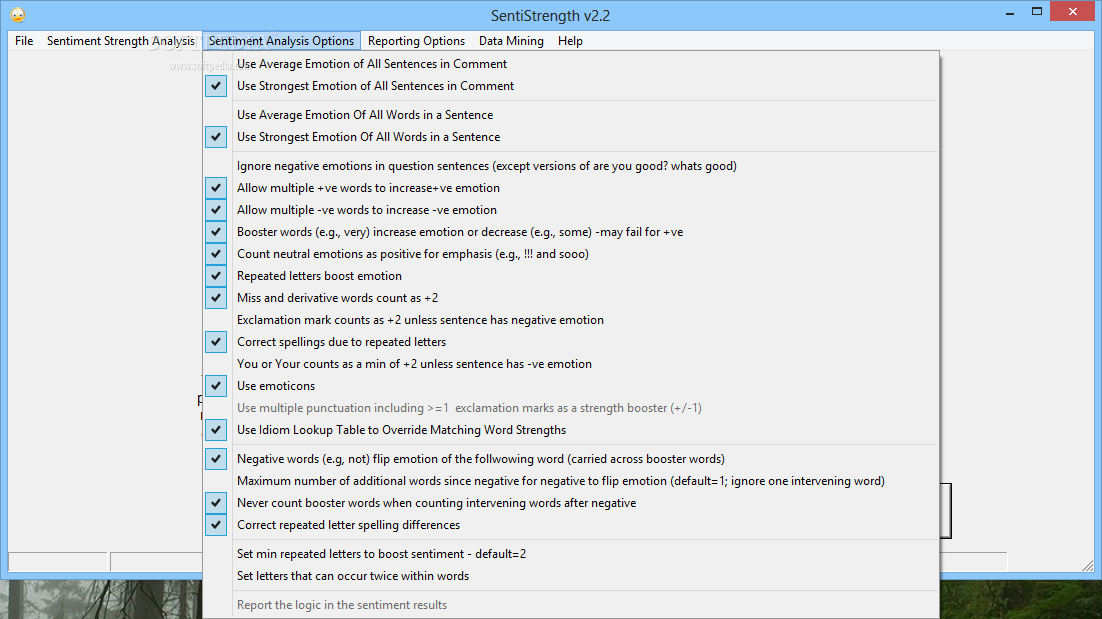Maximize the SentiStrength window
Screen dimensions: 1102x619
(1037, 12)
